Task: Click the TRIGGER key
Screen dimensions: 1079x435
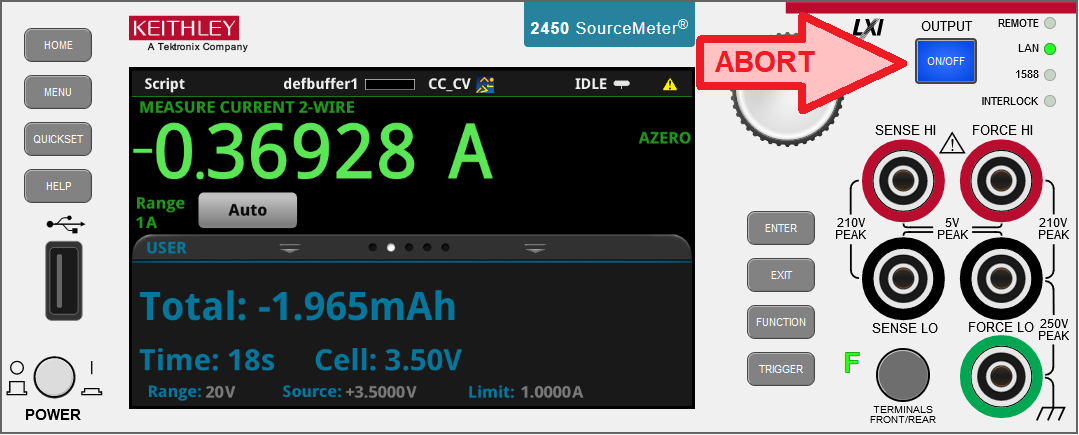Action: coord(781,369)
